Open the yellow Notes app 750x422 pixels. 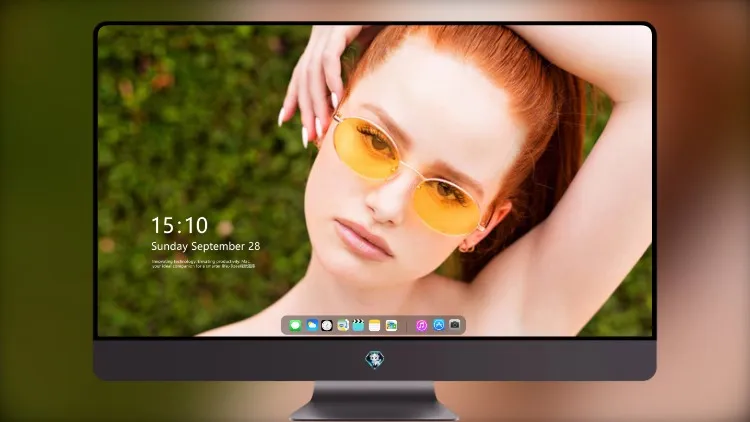375,326
